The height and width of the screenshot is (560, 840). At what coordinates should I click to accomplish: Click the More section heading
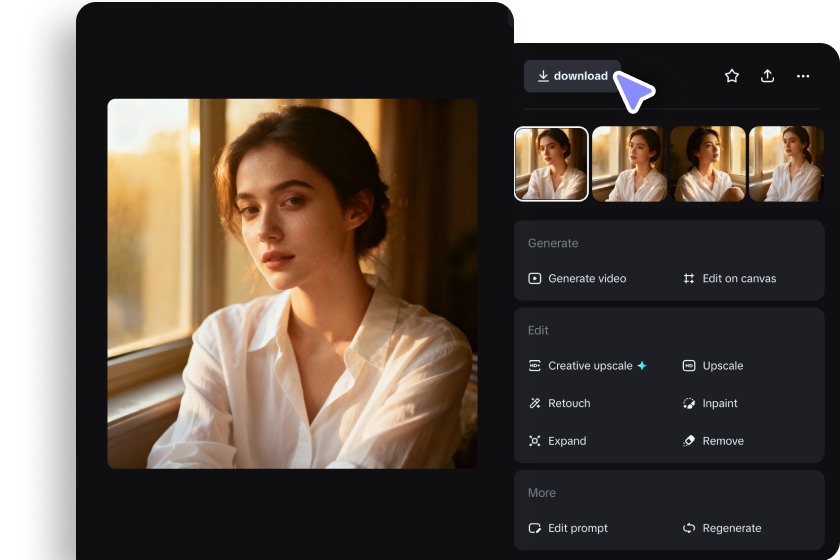(542, 493)
